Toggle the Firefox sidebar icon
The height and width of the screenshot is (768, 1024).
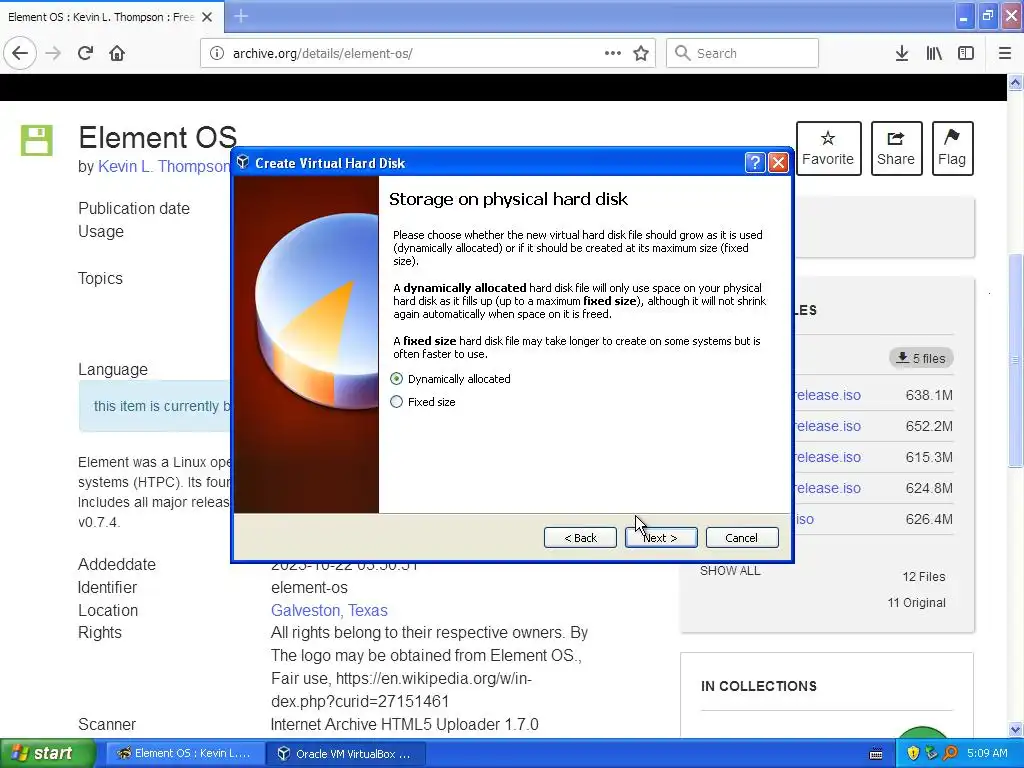(x=966, y=53)
